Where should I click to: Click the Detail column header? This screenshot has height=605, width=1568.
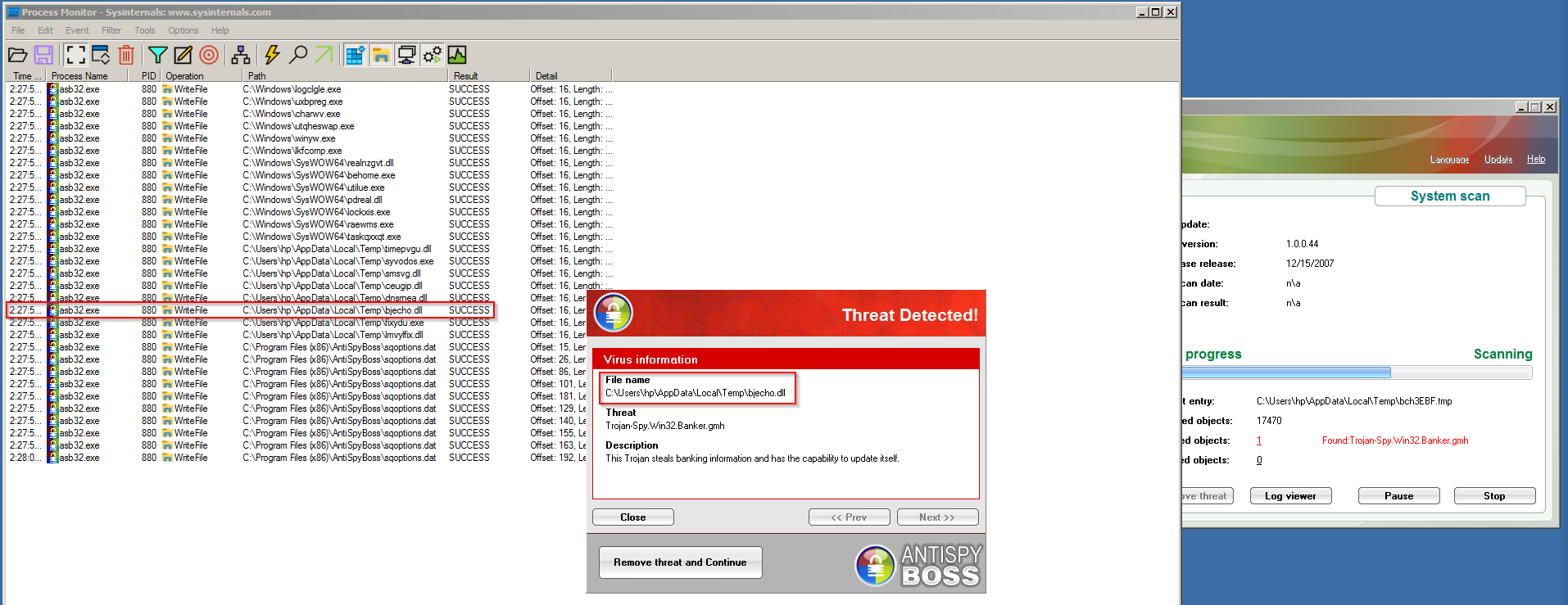(x=571, y=76)
